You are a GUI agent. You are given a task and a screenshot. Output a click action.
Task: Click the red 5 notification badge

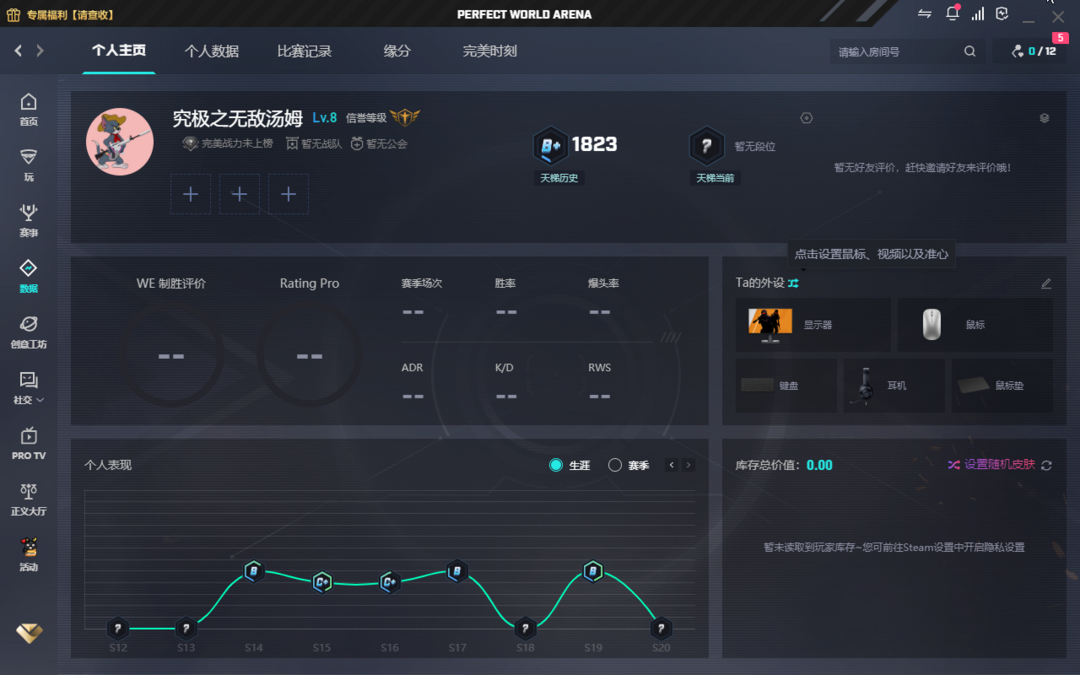(1060, 38)
